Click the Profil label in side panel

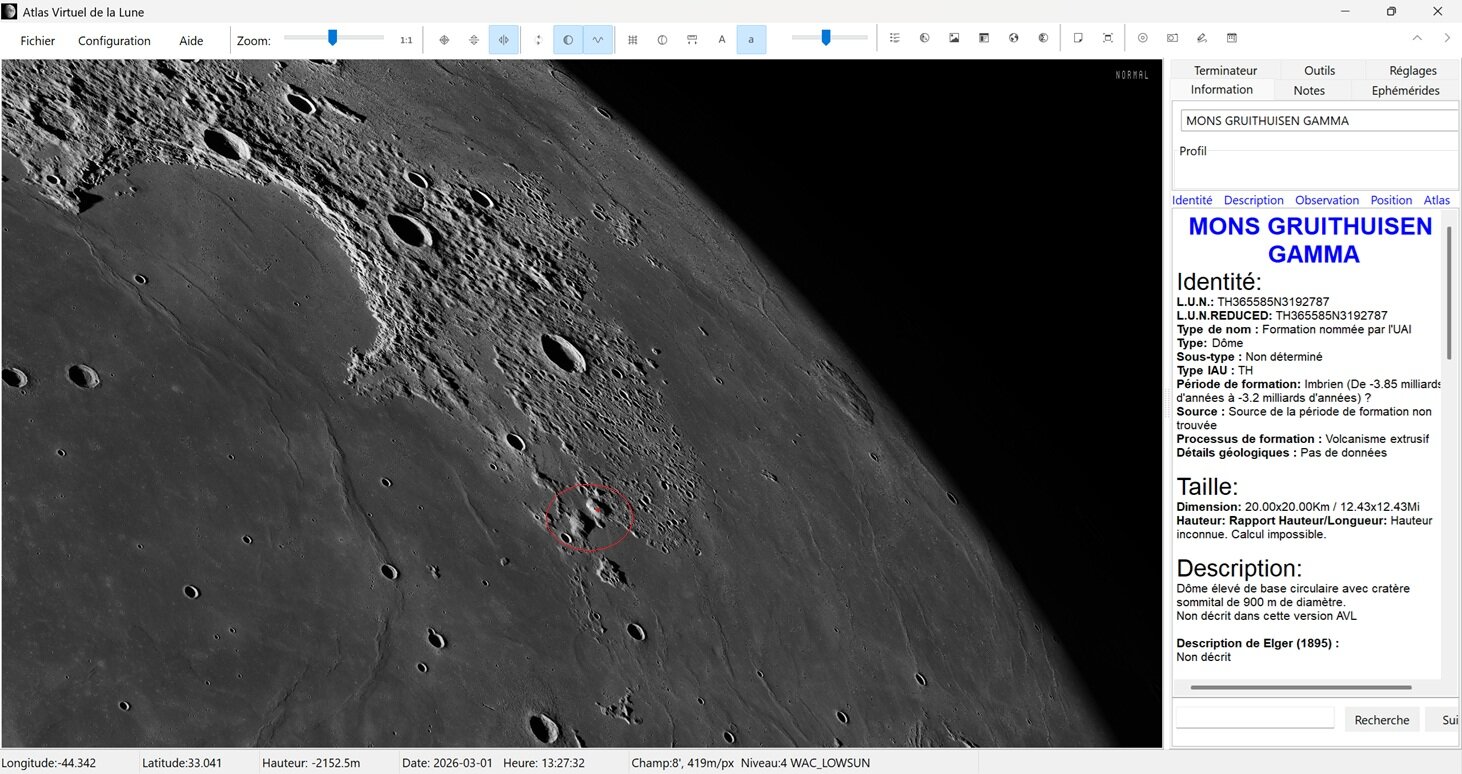pyautogui.click(x=1193, y=151)
